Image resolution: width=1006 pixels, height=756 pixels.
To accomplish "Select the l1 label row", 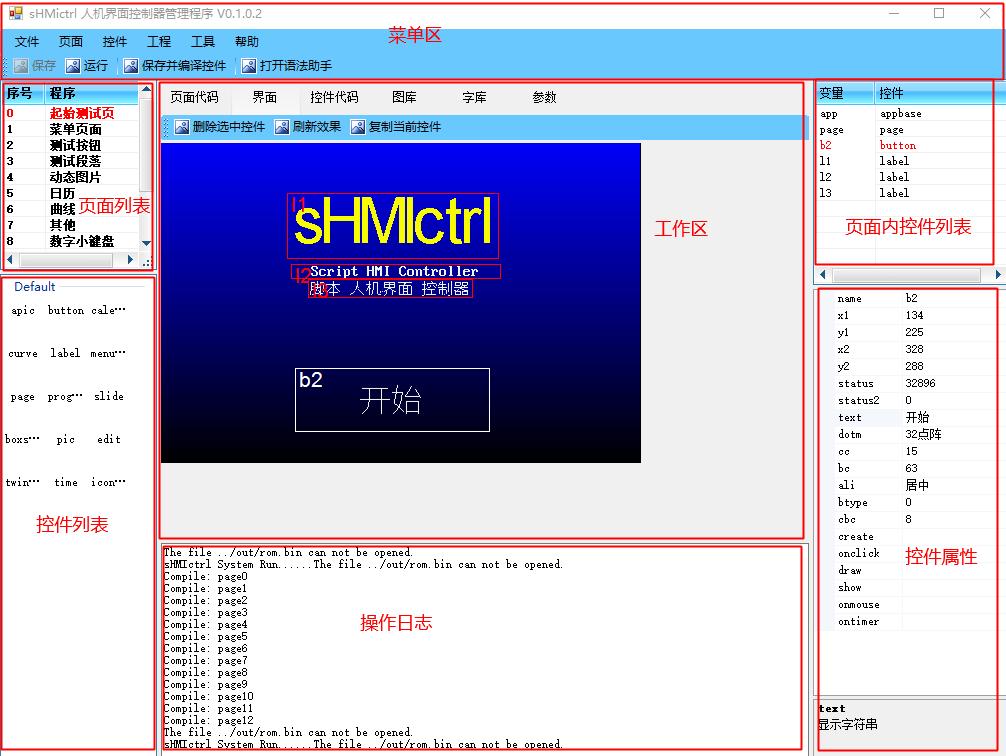I will pyautogui.click(x=905, y=161).
